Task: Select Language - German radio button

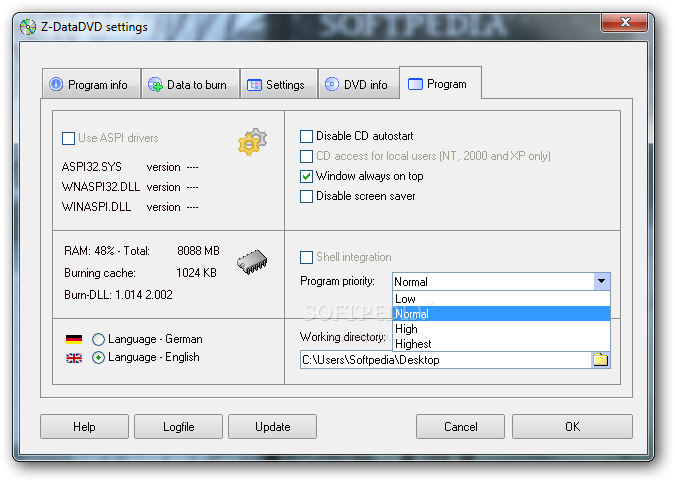Action: coord(99,340)
